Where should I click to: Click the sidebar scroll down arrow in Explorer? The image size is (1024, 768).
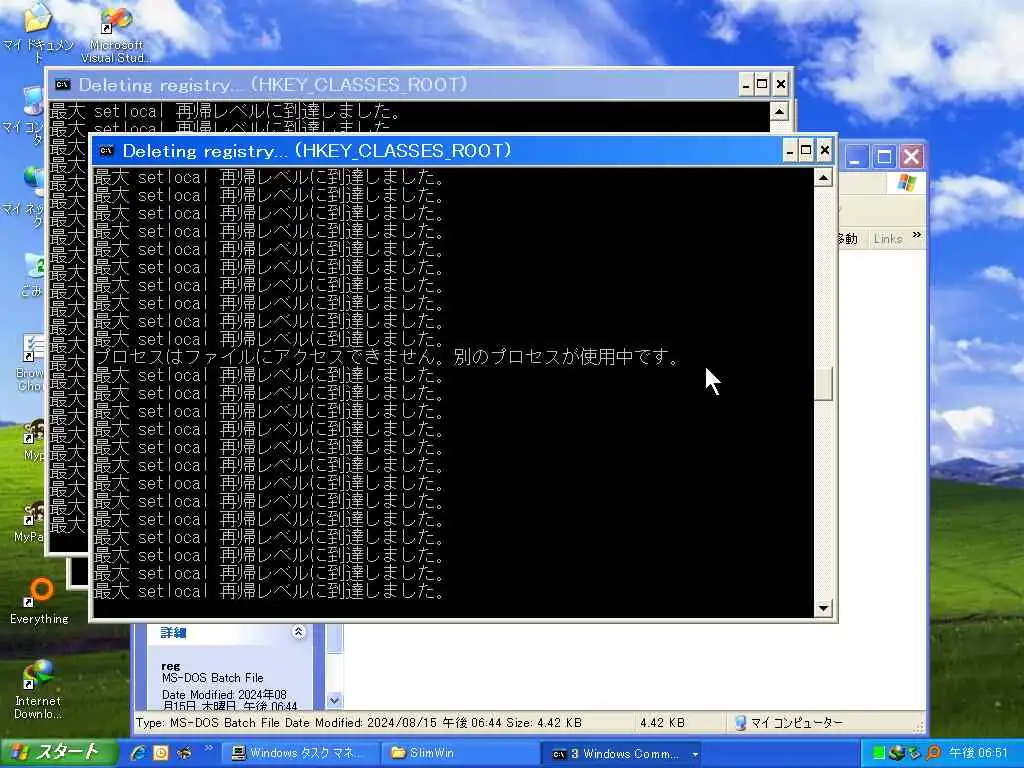[334, 701]
